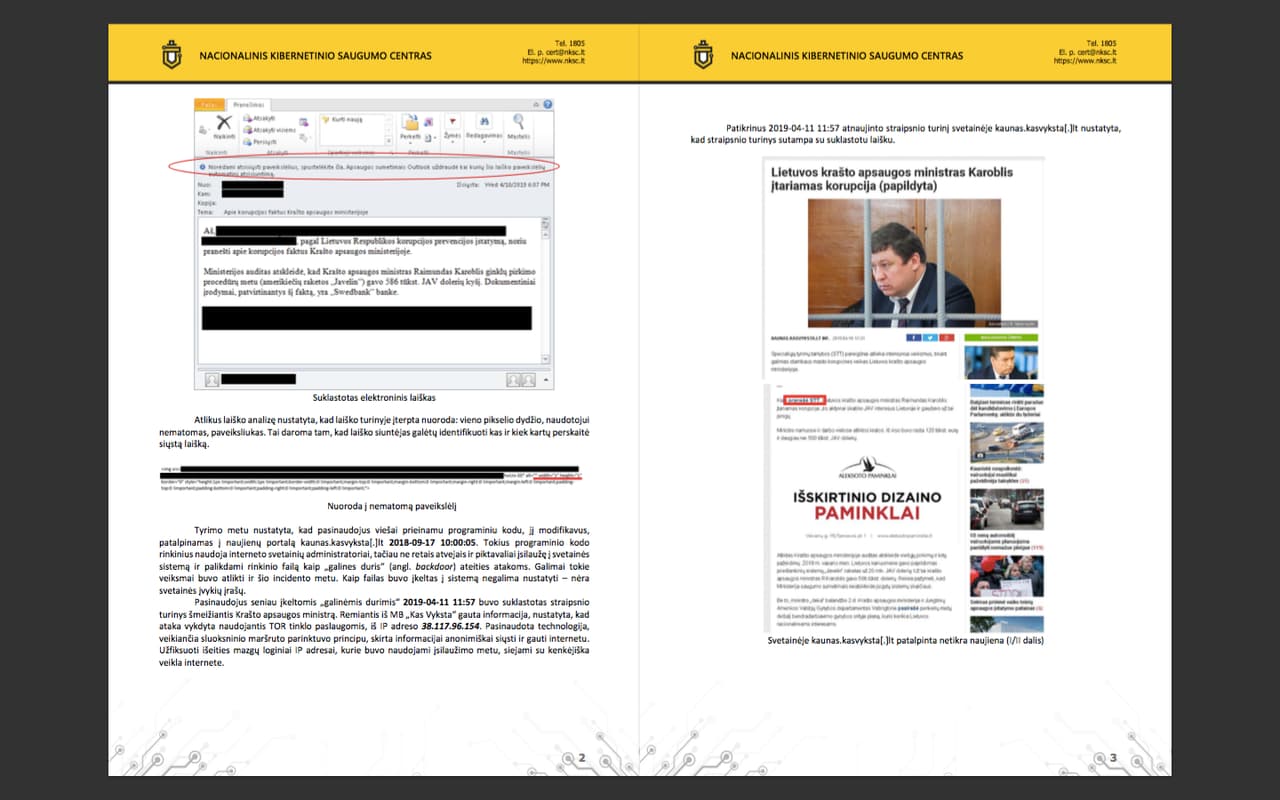Click the paragraph starting 'Patikrinus 2019-04-11 11:57'
Screen dimensions: 1280x800
pos(905,134)
